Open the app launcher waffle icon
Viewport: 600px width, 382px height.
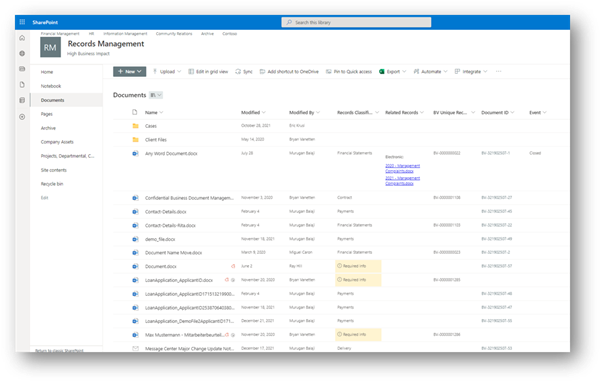pyautogui.click(x=22, y=22)
